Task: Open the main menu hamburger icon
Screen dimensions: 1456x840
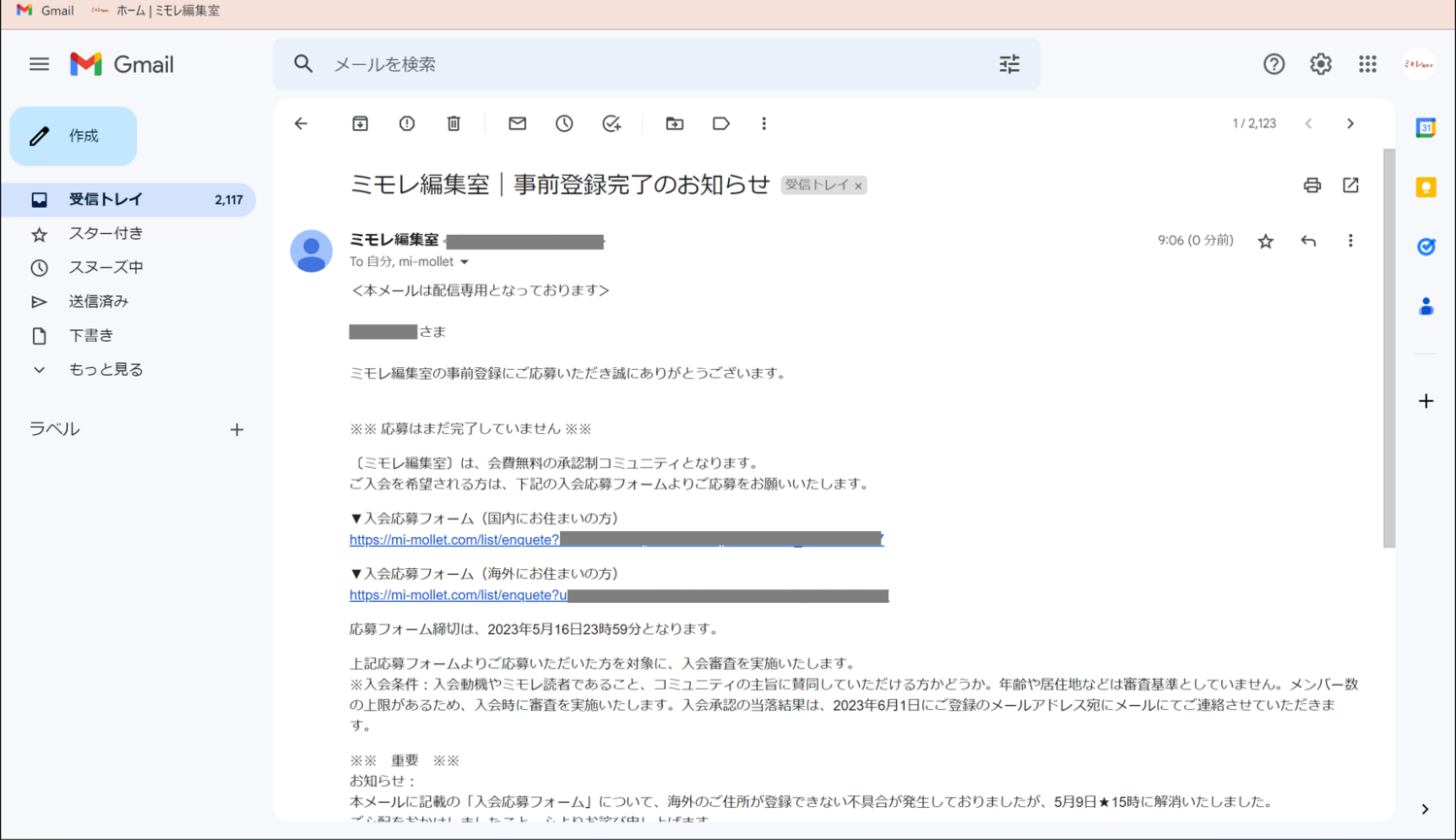Action: point(39,64)
